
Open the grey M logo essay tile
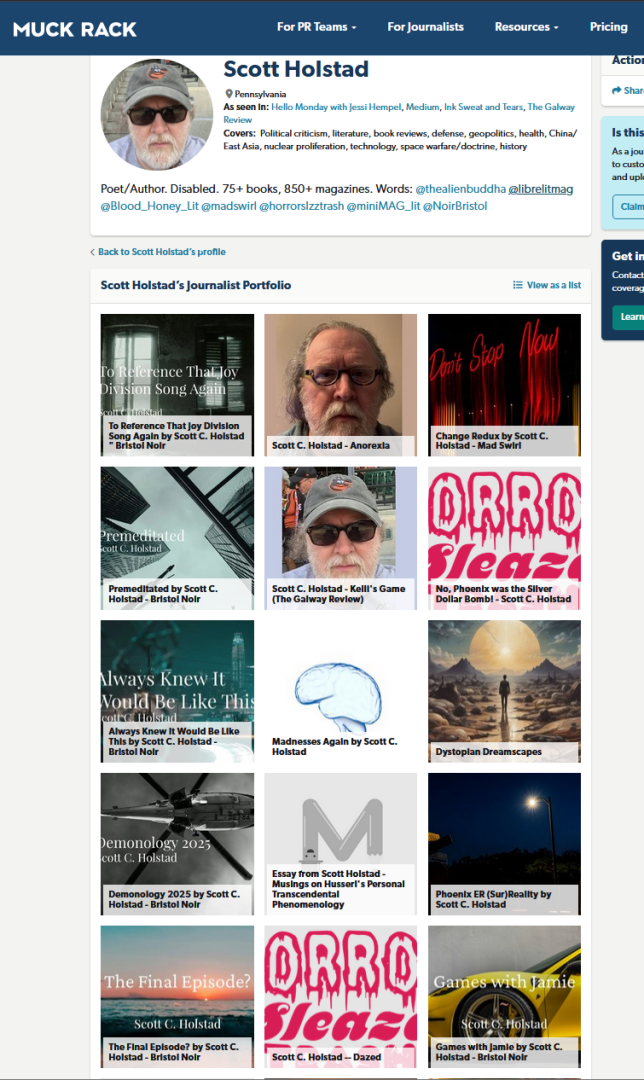point(340,843)
